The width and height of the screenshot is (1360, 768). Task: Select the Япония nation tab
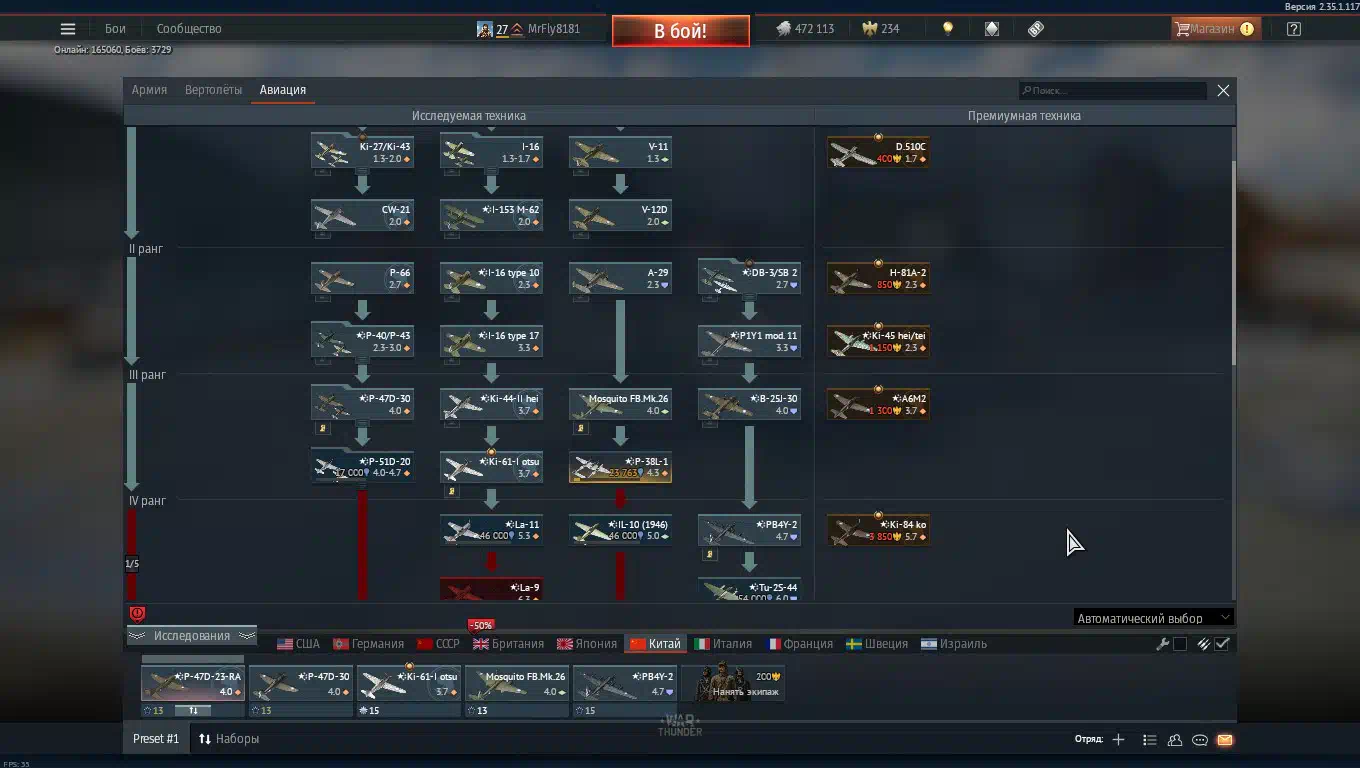coord(586,644)
